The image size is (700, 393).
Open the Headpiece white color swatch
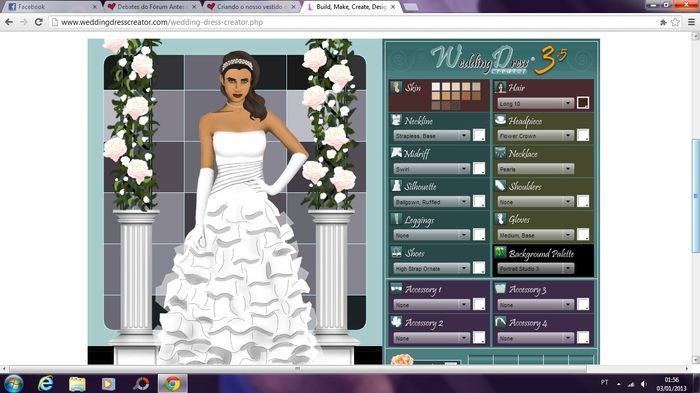coord(583,135)
